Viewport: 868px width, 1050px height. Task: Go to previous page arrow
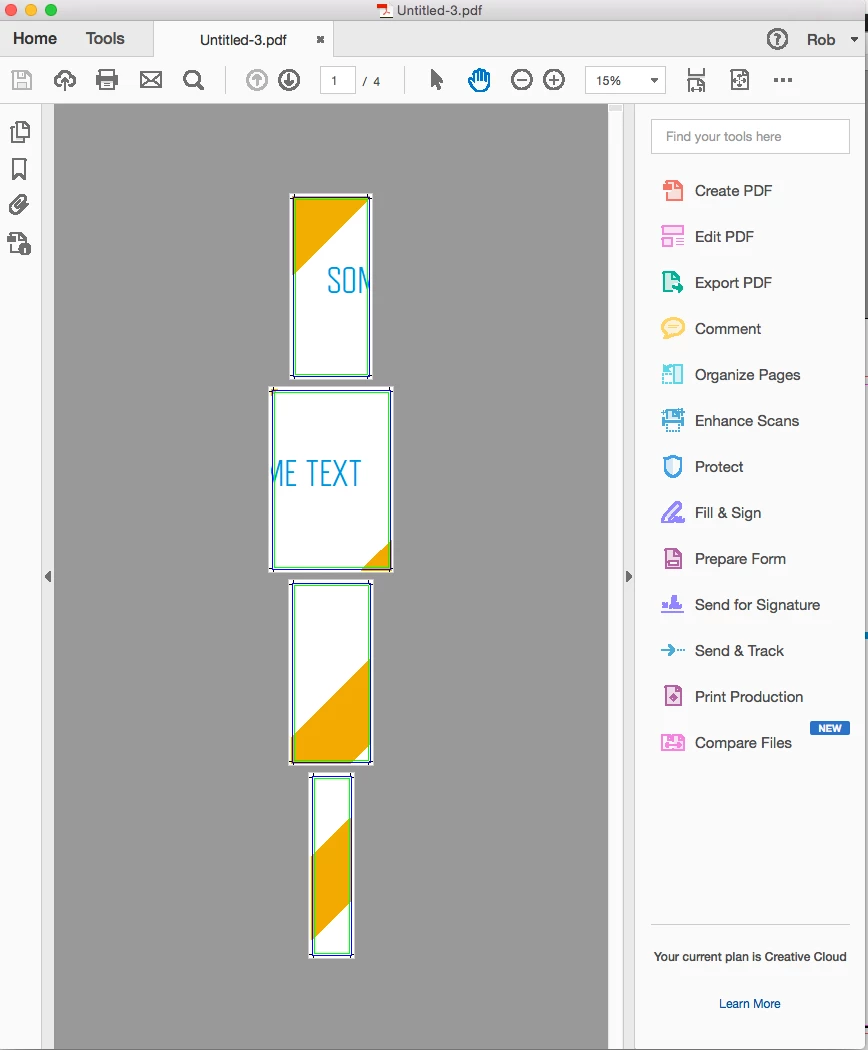[x=257, y=80]
